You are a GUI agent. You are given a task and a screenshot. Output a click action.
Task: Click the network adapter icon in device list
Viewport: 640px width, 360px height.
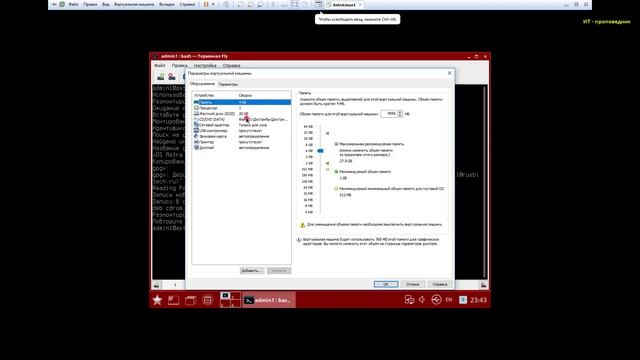(196, 125)
